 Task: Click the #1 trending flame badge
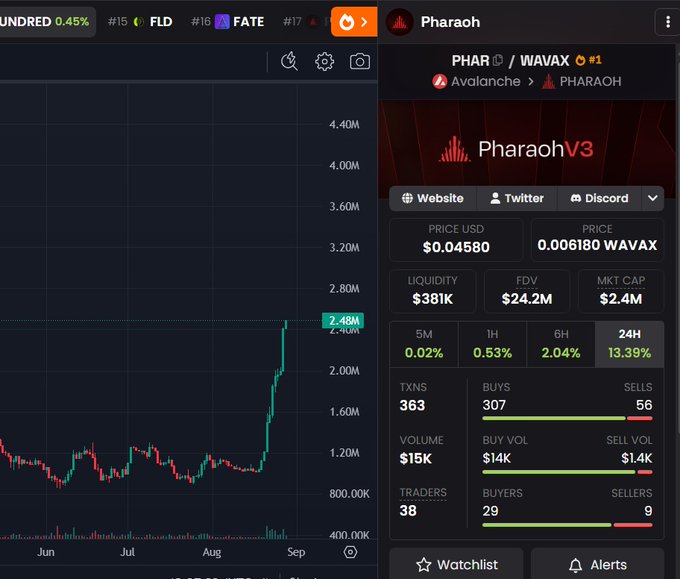tap(588, 60)
